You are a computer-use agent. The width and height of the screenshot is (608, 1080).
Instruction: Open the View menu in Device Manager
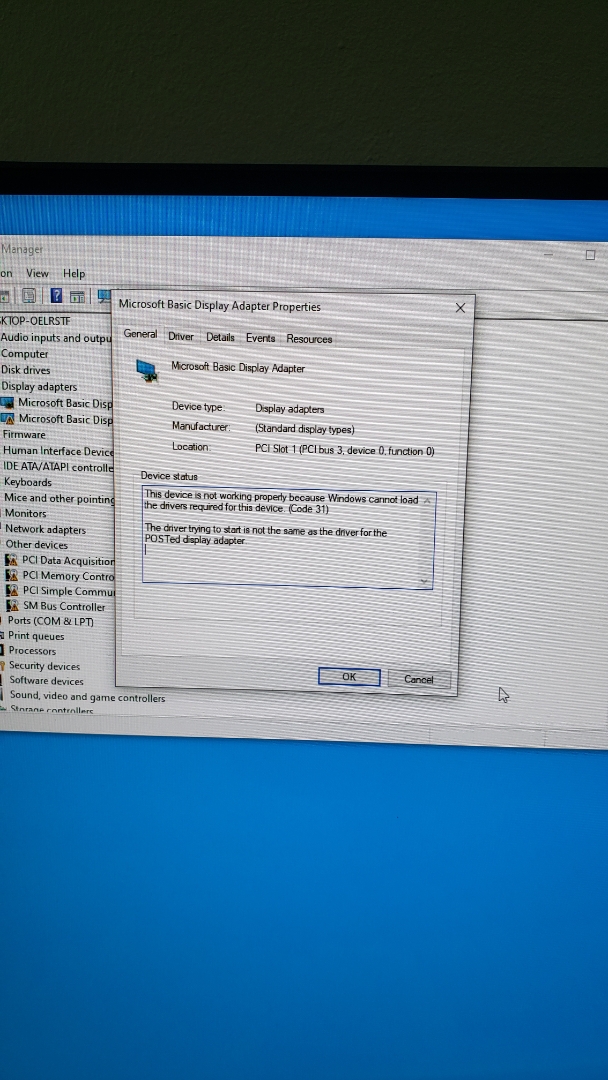click(38, 273)
